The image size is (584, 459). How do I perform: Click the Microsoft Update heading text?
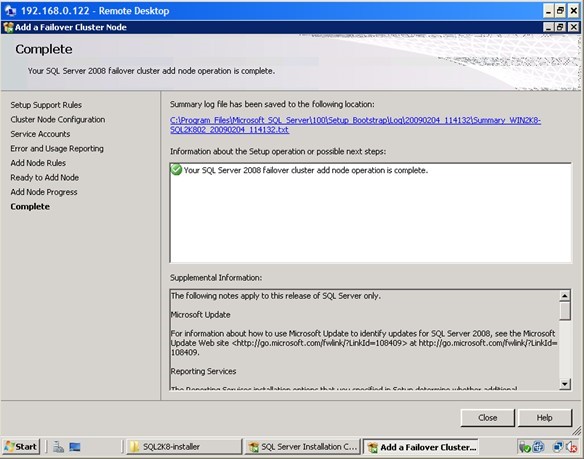click(200, 315)
